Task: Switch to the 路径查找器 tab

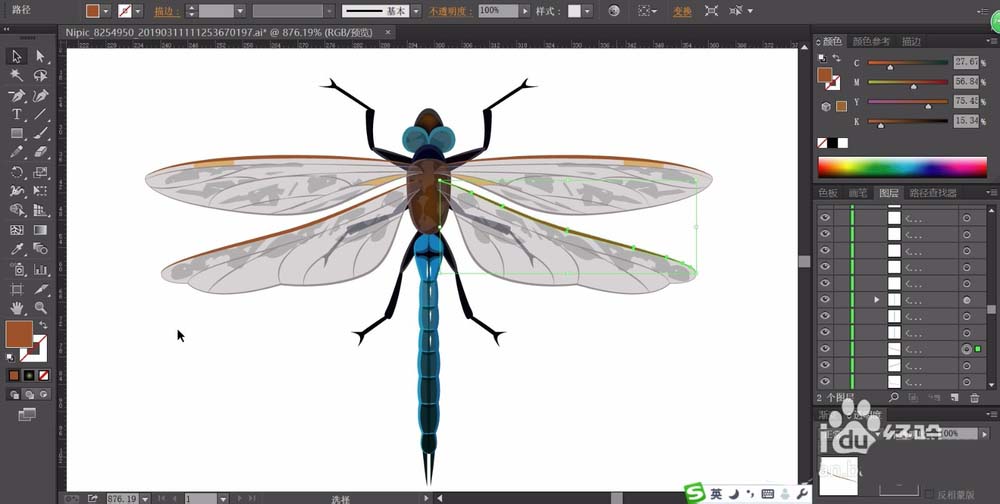Action: 933,193
